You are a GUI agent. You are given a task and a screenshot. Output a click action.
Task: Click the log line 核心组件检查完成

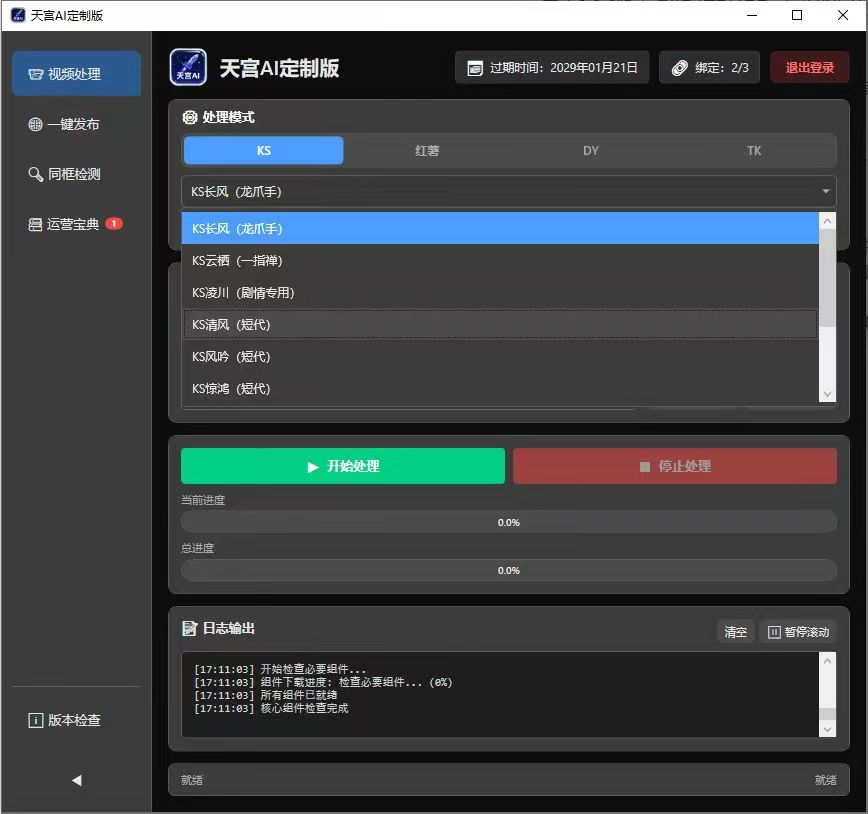271,708
